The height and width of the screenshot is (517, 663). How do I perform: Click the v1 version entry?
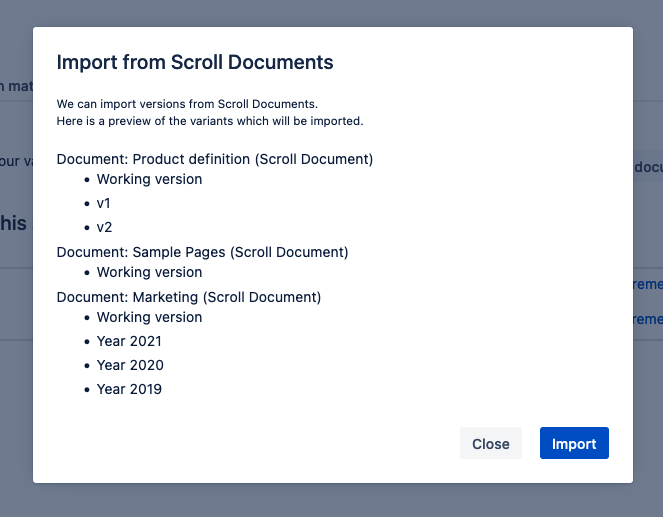[104, 203]
